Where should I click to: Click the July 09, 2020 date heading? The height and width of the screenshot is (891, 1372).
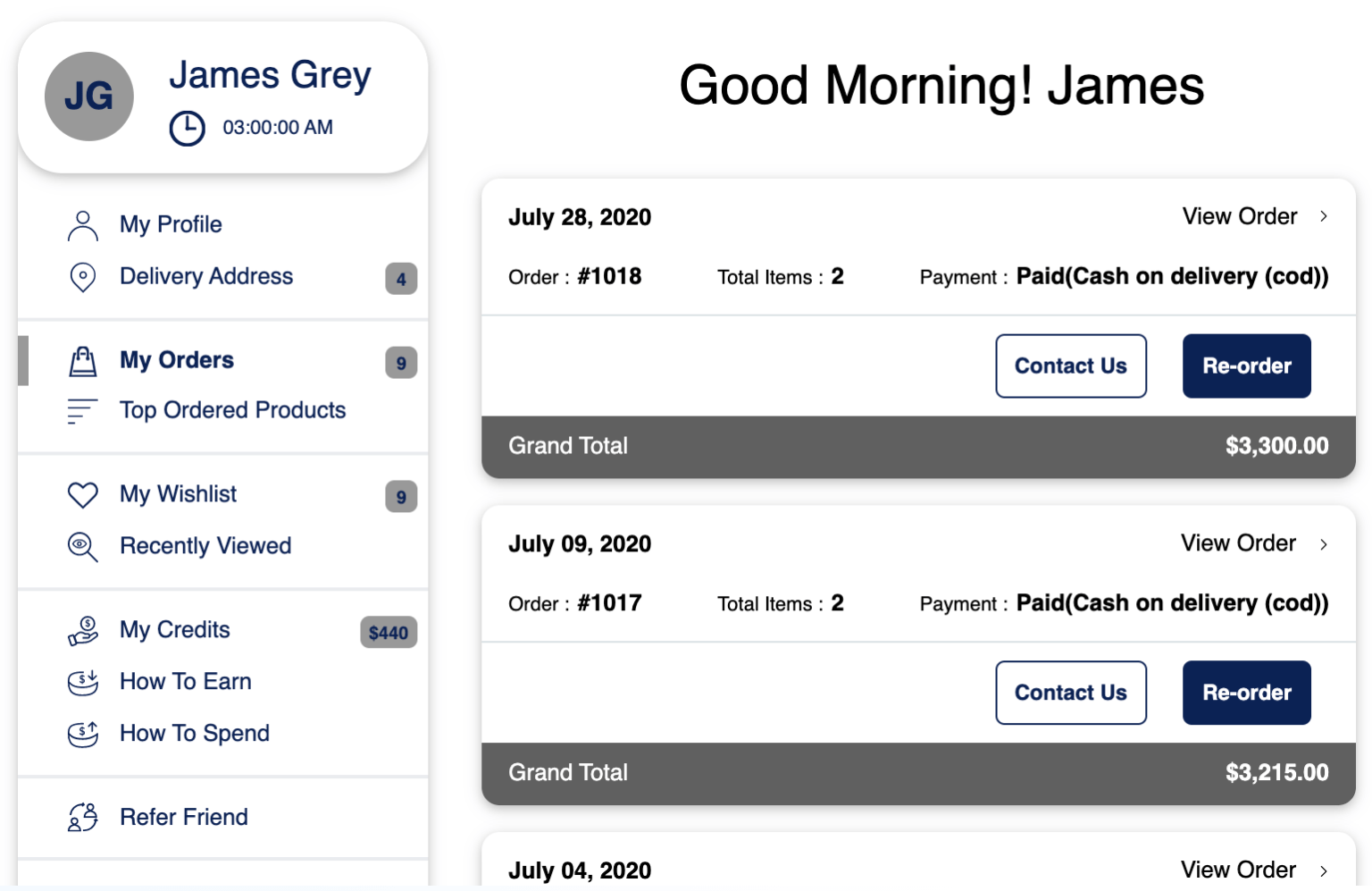point(580,544)
